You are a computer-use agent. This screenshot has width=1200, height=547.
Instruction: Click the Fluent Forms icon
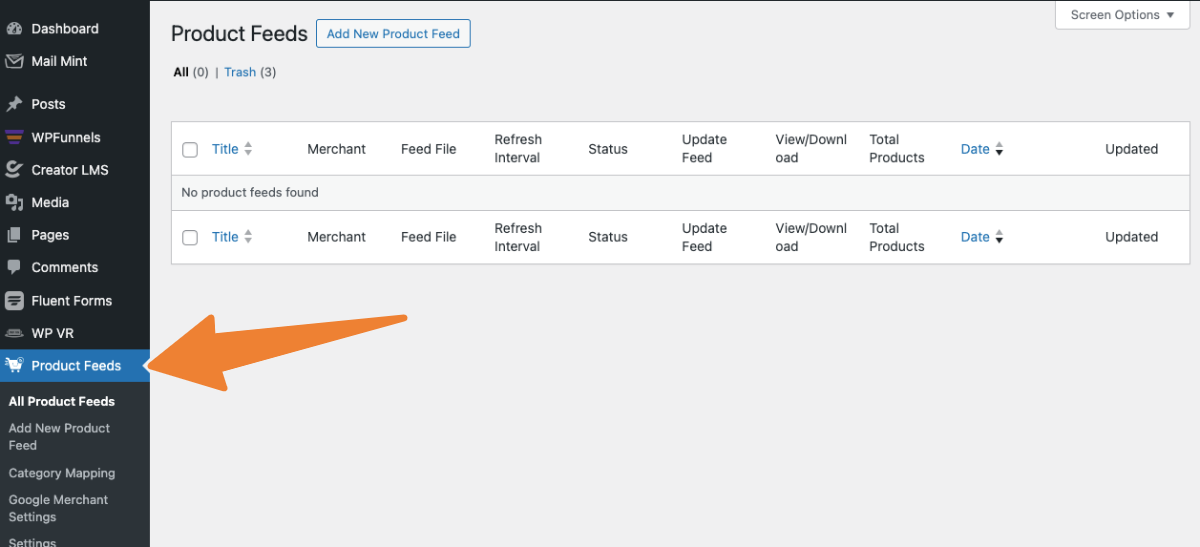point(14,300)
